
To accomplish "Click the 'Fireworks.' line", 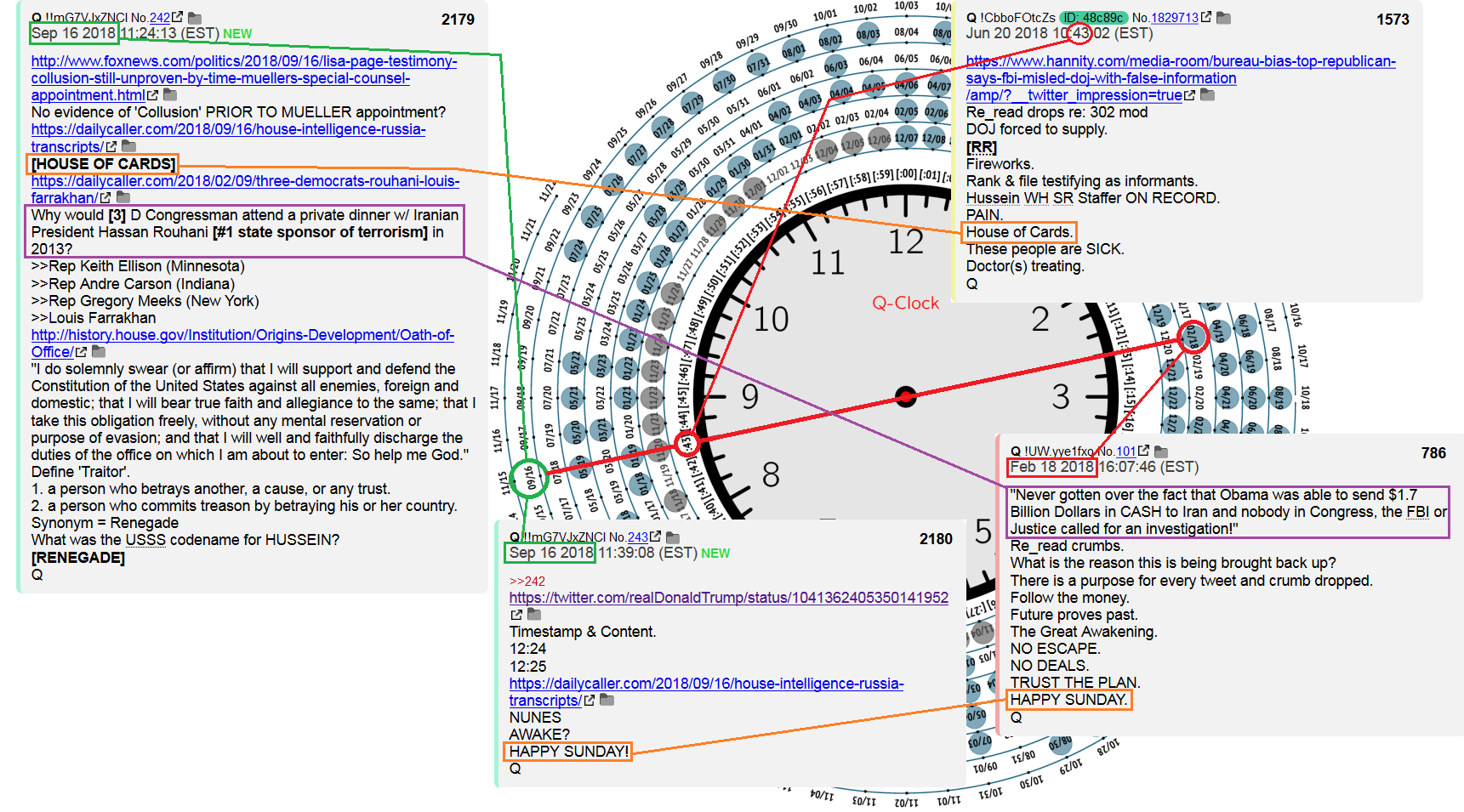I will 1000,164.
